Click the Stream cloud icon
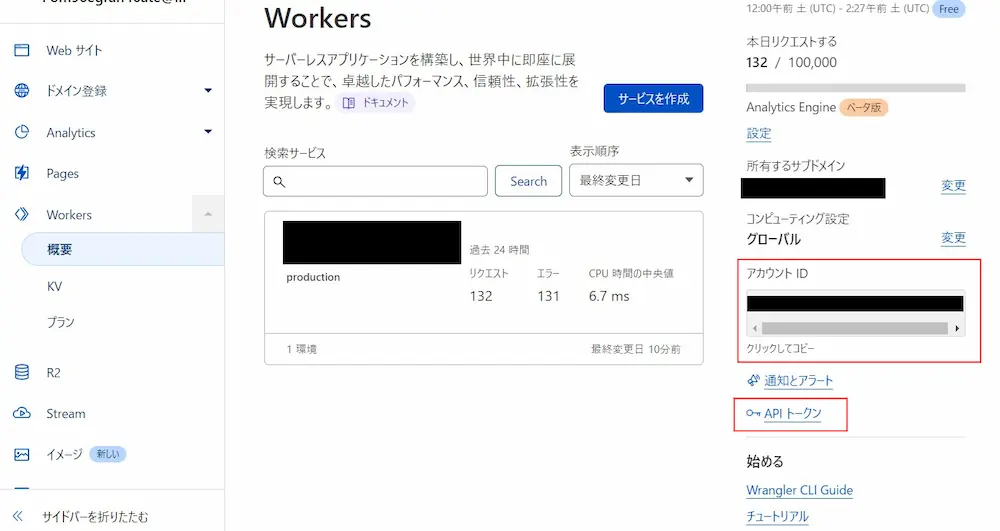Image resolution: width=1000 pixels, height=531 pixels. (x=22, y=413)
